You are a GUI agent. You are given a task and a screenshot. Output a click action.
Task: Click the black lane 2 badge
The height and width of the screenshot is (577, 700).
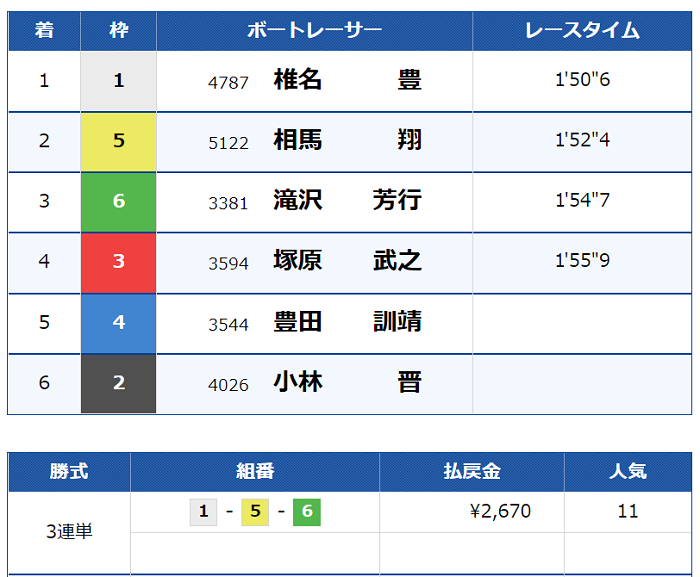click(118, 382)
